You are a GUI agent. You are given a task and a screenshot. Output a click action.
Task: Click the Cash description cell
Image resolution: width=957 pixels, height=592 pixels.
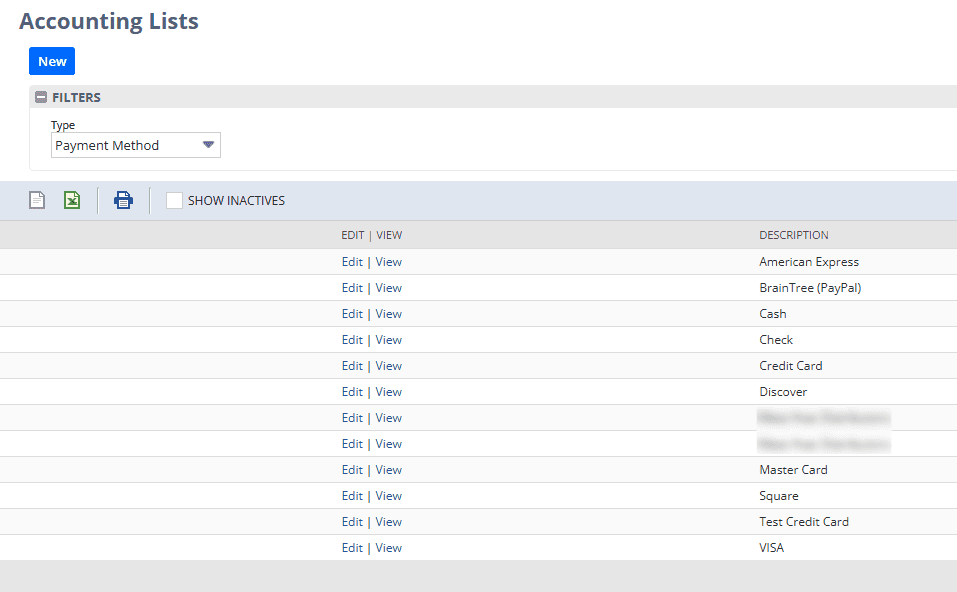tap(773, 314)
